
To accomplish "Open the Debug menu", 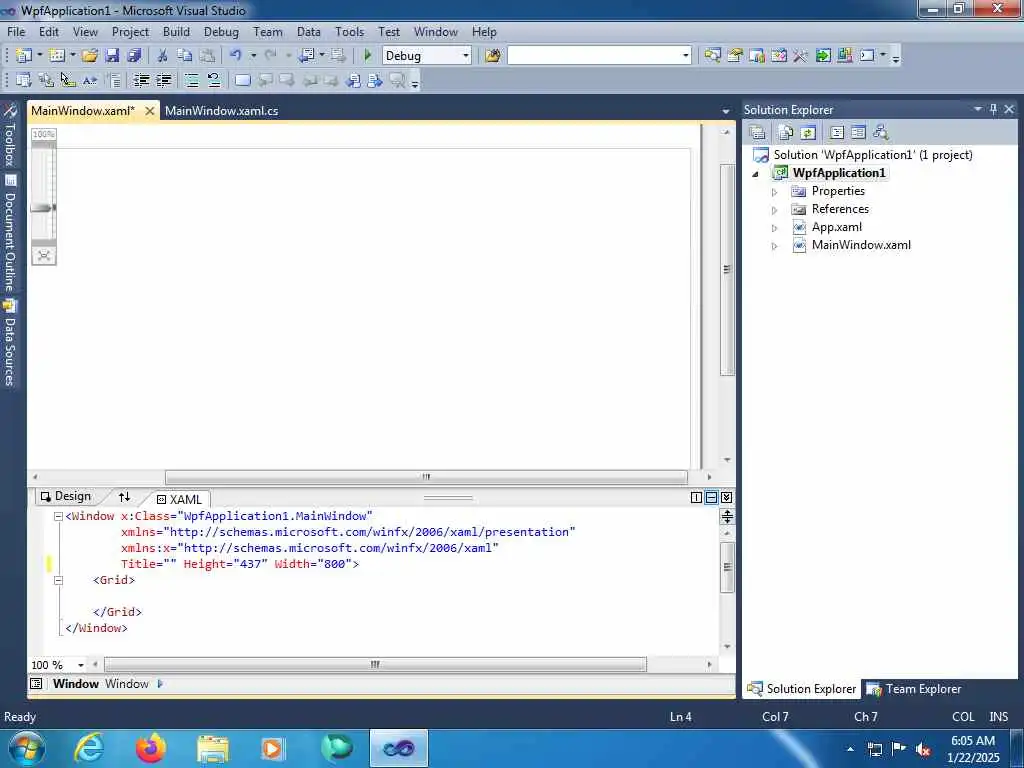I will [x=221, y=31].
